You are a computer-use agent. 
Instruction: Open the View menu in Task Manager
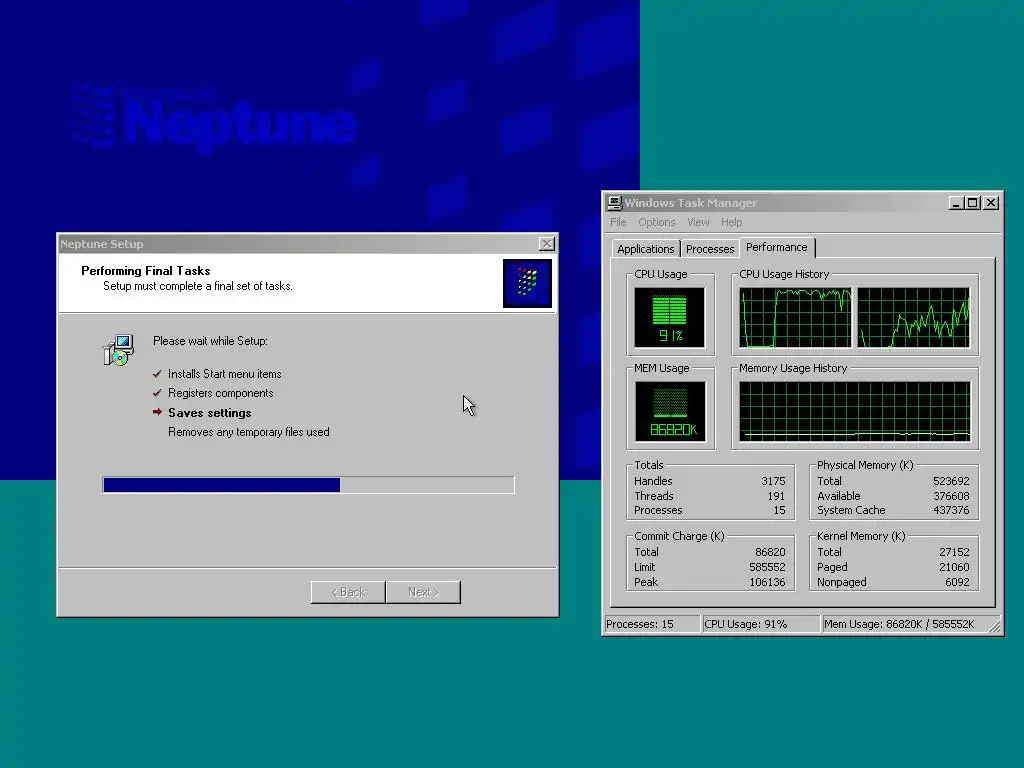point(698,222)
